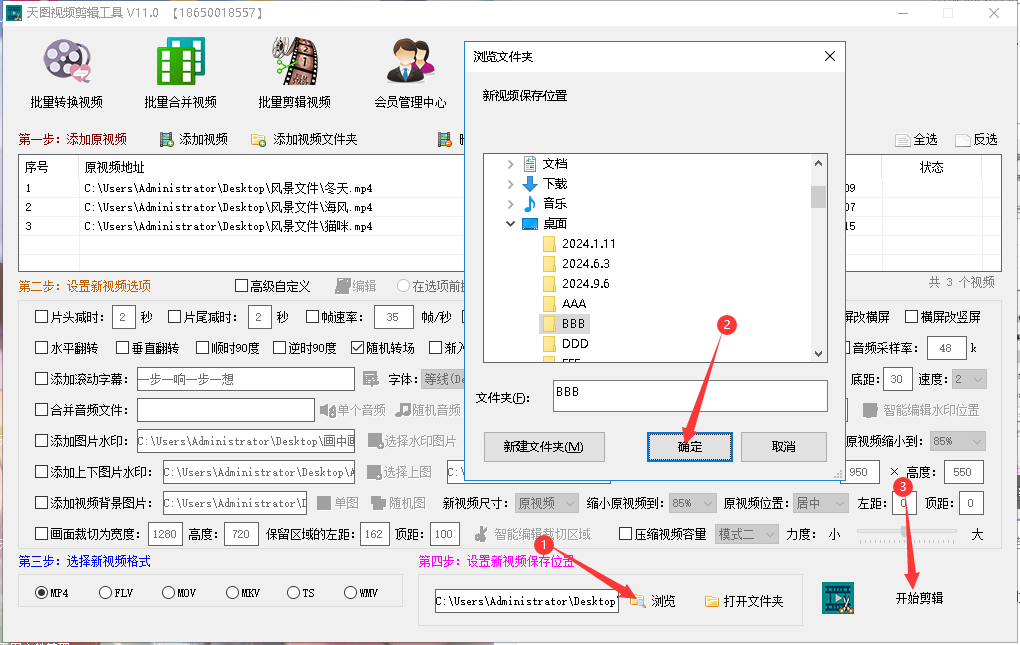Enable 片头减时 checkbox
Screen dimensions: 1020x645
(x=42, y=317)
